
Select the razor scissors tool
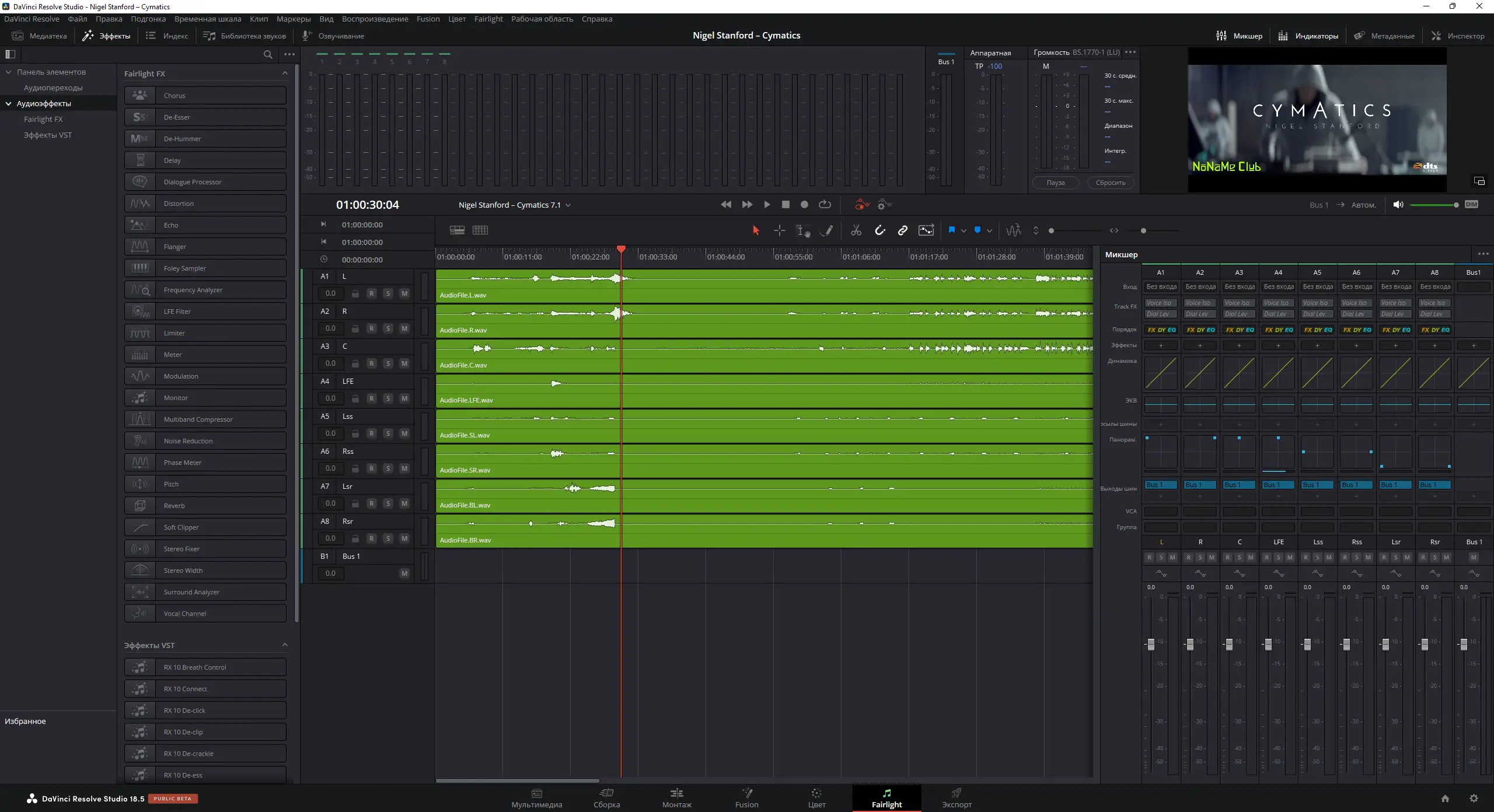coord(856,230)
